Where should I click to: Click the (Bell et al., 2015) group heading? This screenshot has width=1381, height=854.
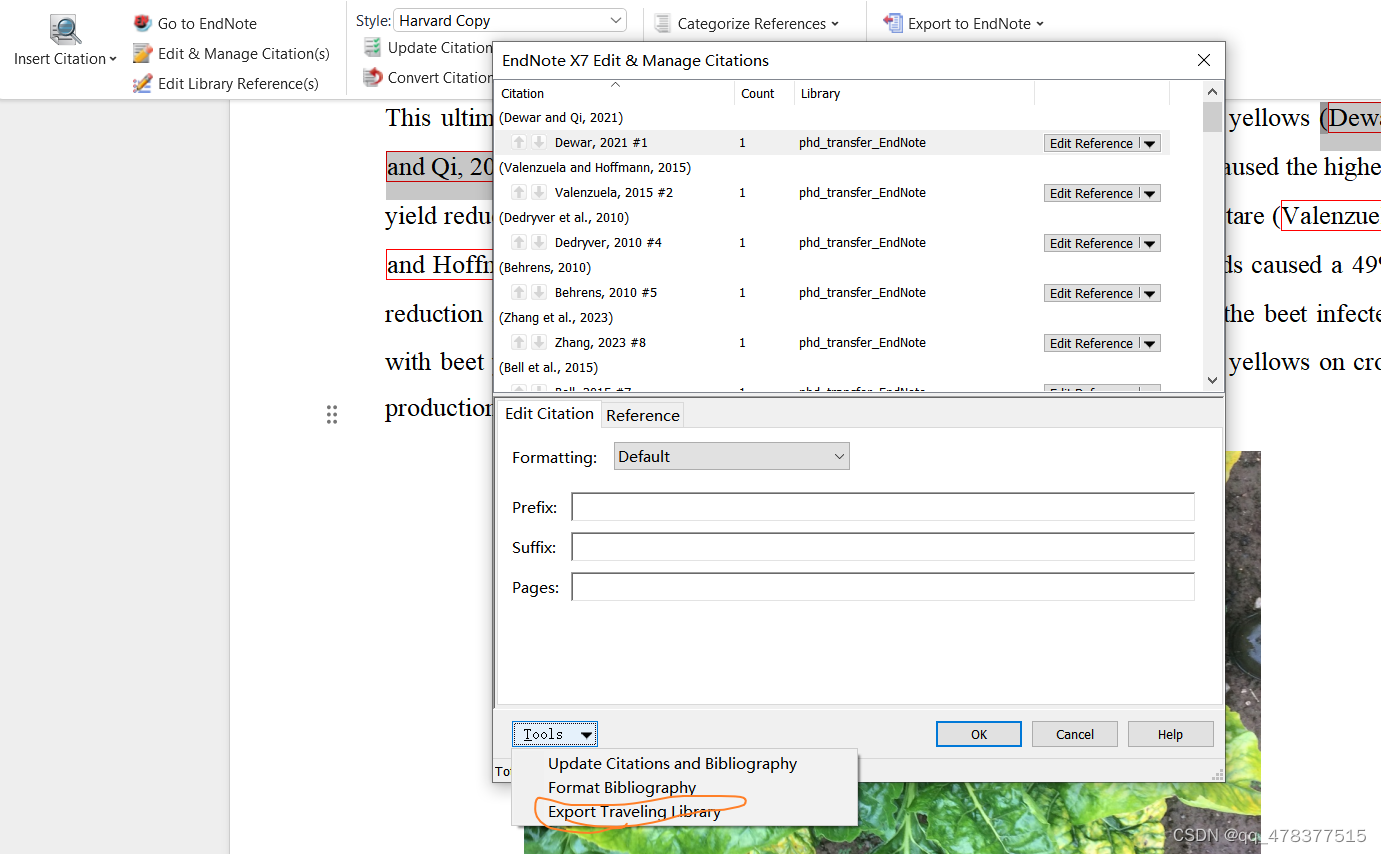[548, 367]
